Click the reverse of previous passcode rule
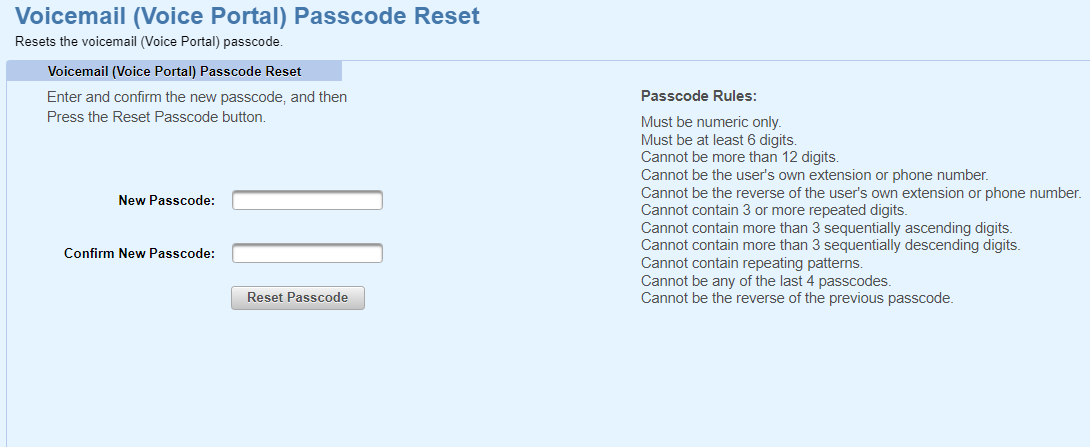 [797, 298]
